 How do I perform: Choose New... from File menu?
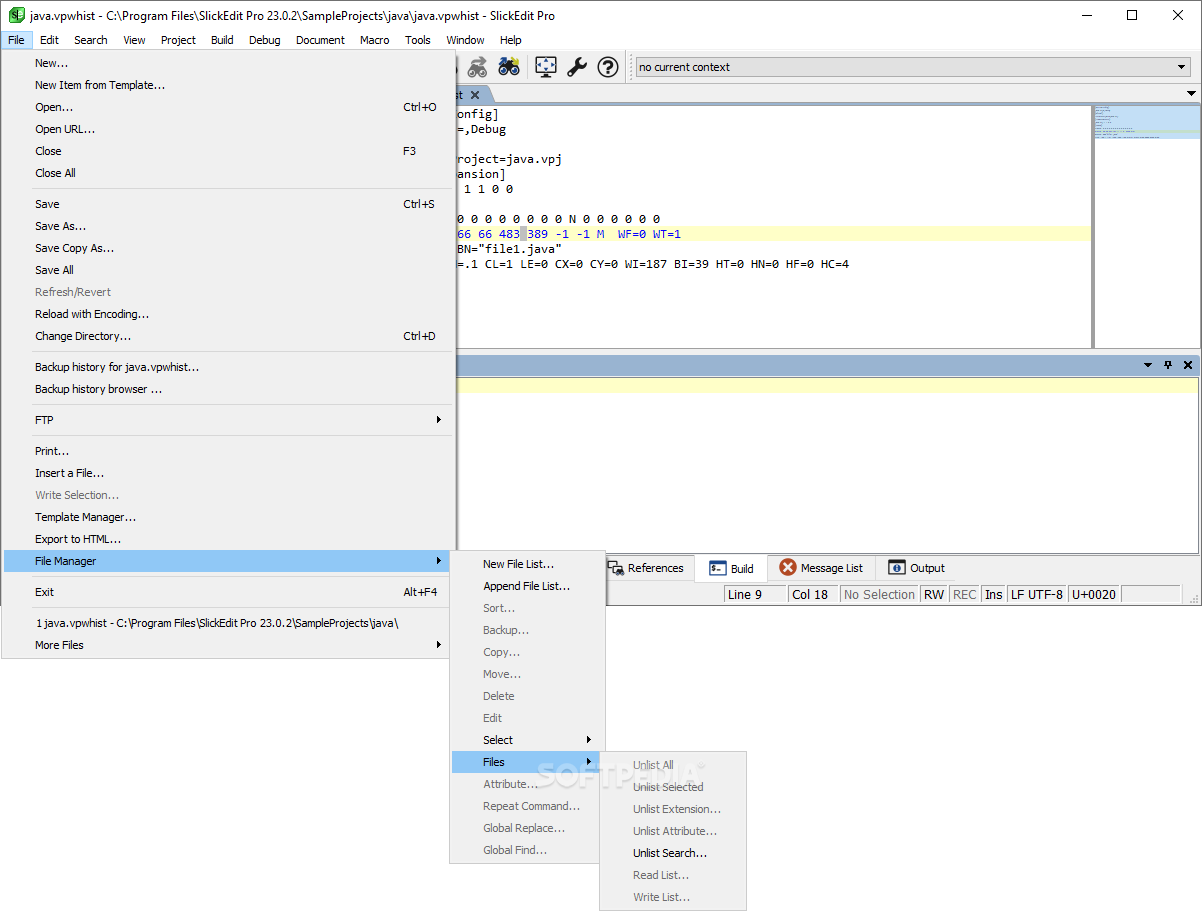click(229, 63)
